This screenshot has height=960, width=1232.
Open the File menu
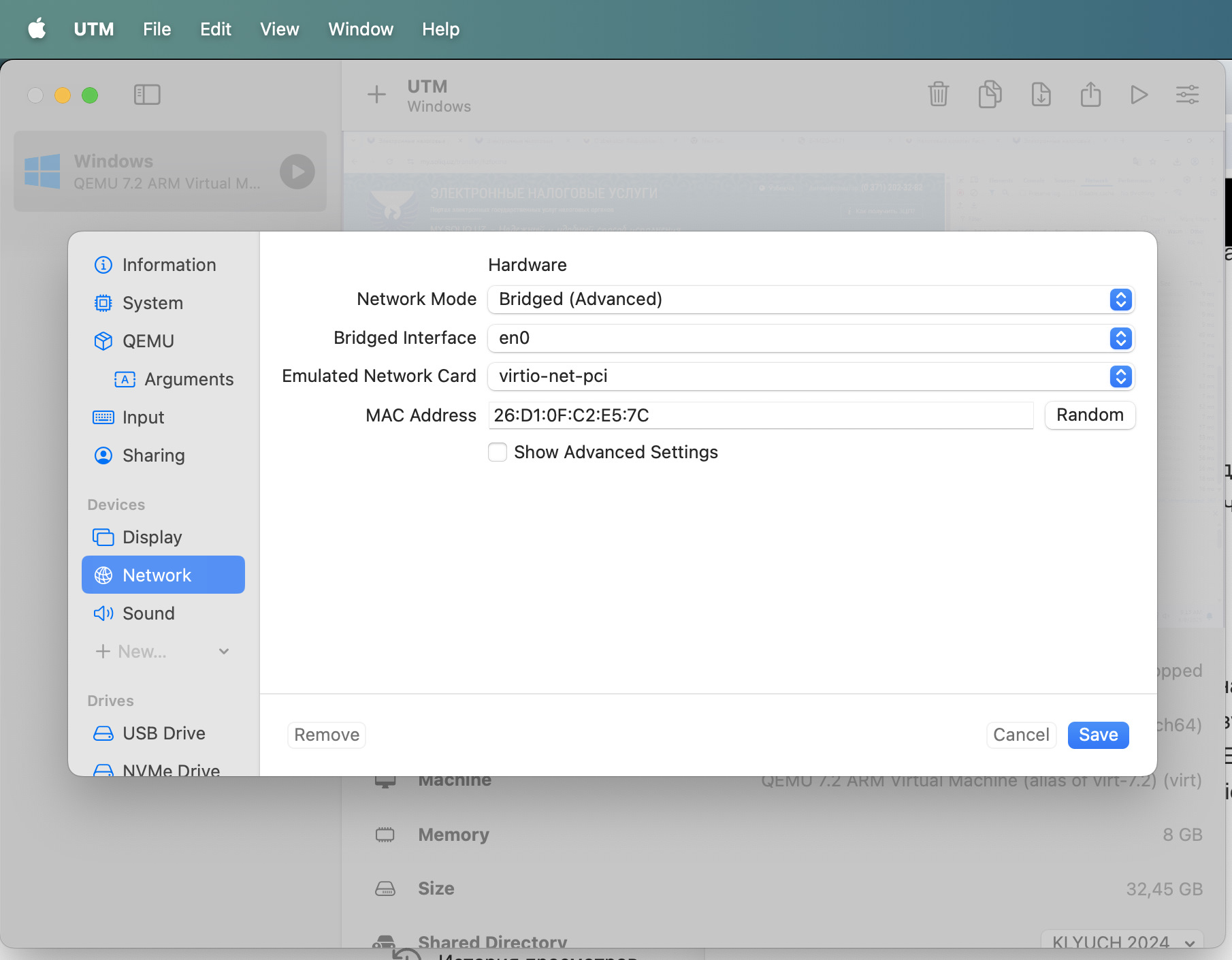pos(157,29)
